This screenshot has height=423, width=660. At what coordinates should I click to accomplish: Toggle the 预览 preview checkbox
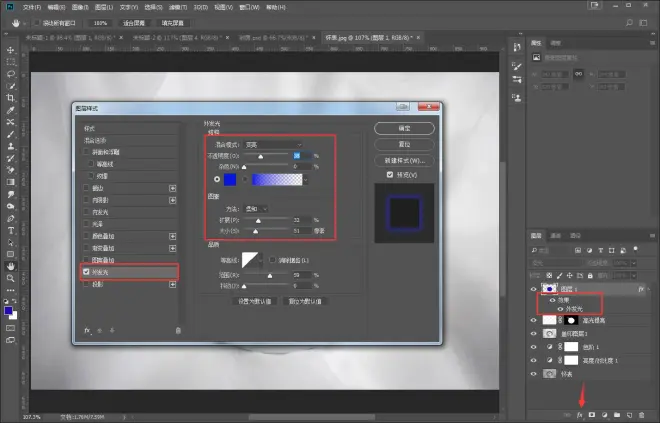pyautogui.click(x=390, y=174)
